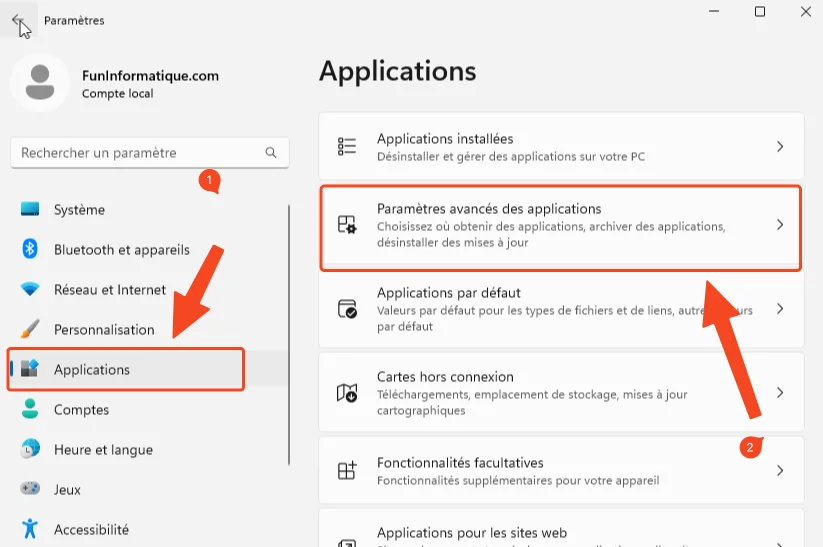Select Jeux in sidebar
The width and height of the screenshot is (823, 547).
point(148,489)
